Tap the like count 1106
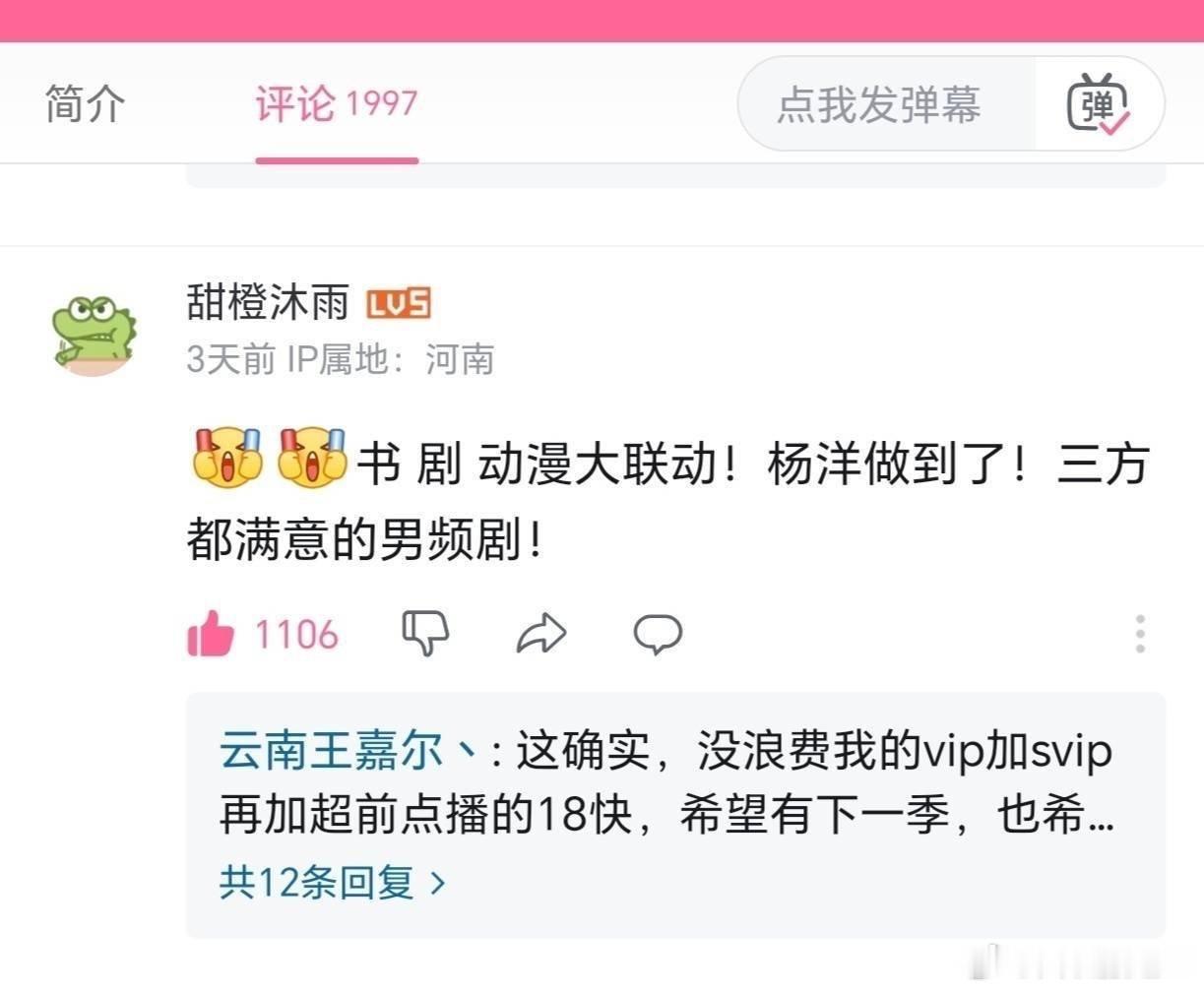The height and width of the screenshot is (991, 1204). click(296, 634)
